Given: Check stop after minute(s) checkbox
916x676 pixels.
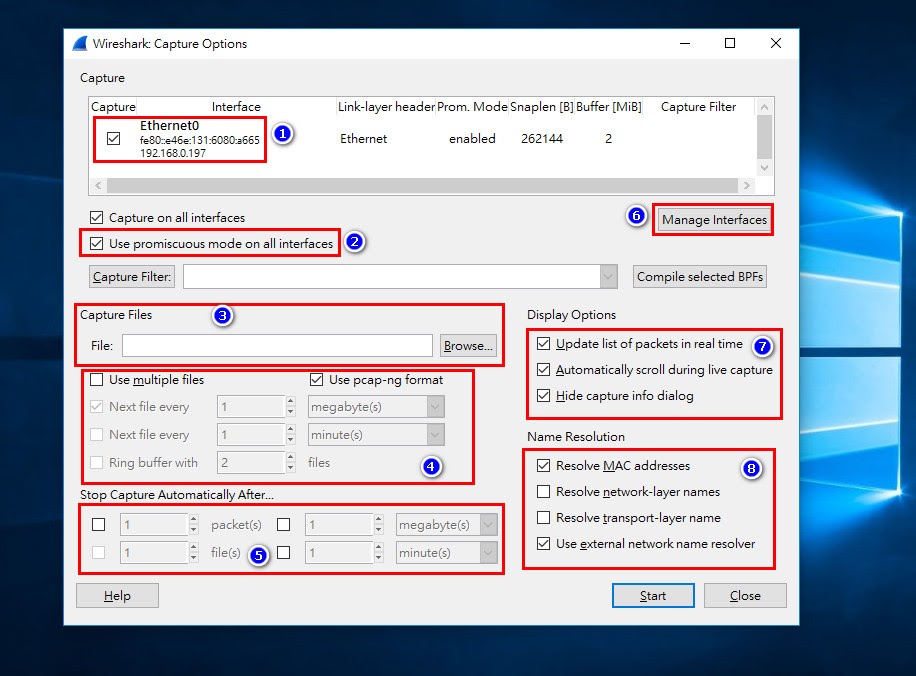Looking at the screenshot, I should click(283, 552).
